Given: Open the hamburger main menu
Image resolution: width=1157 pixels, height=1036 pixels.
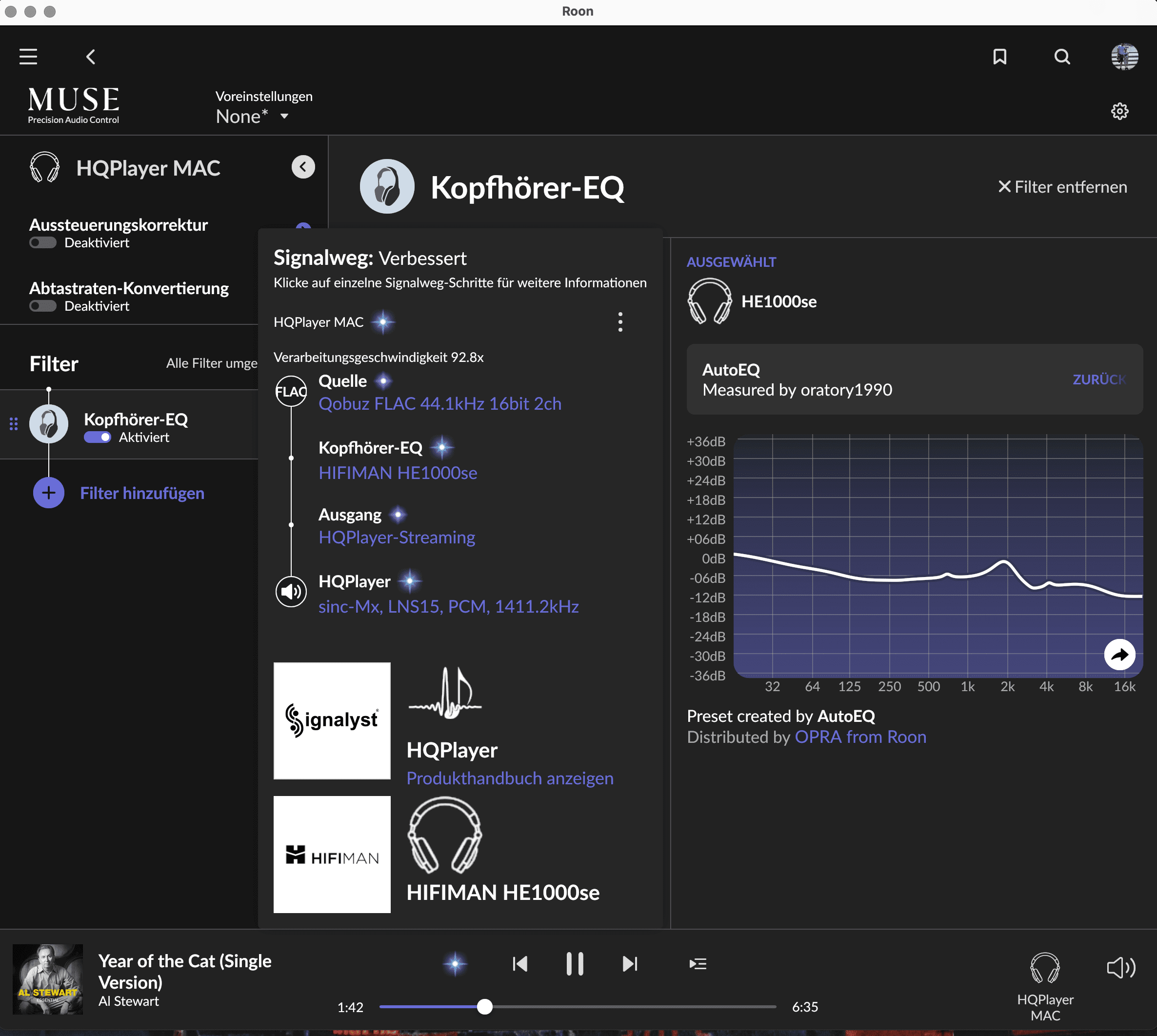Looking at the screenshot, I should (x=28, y=57).
